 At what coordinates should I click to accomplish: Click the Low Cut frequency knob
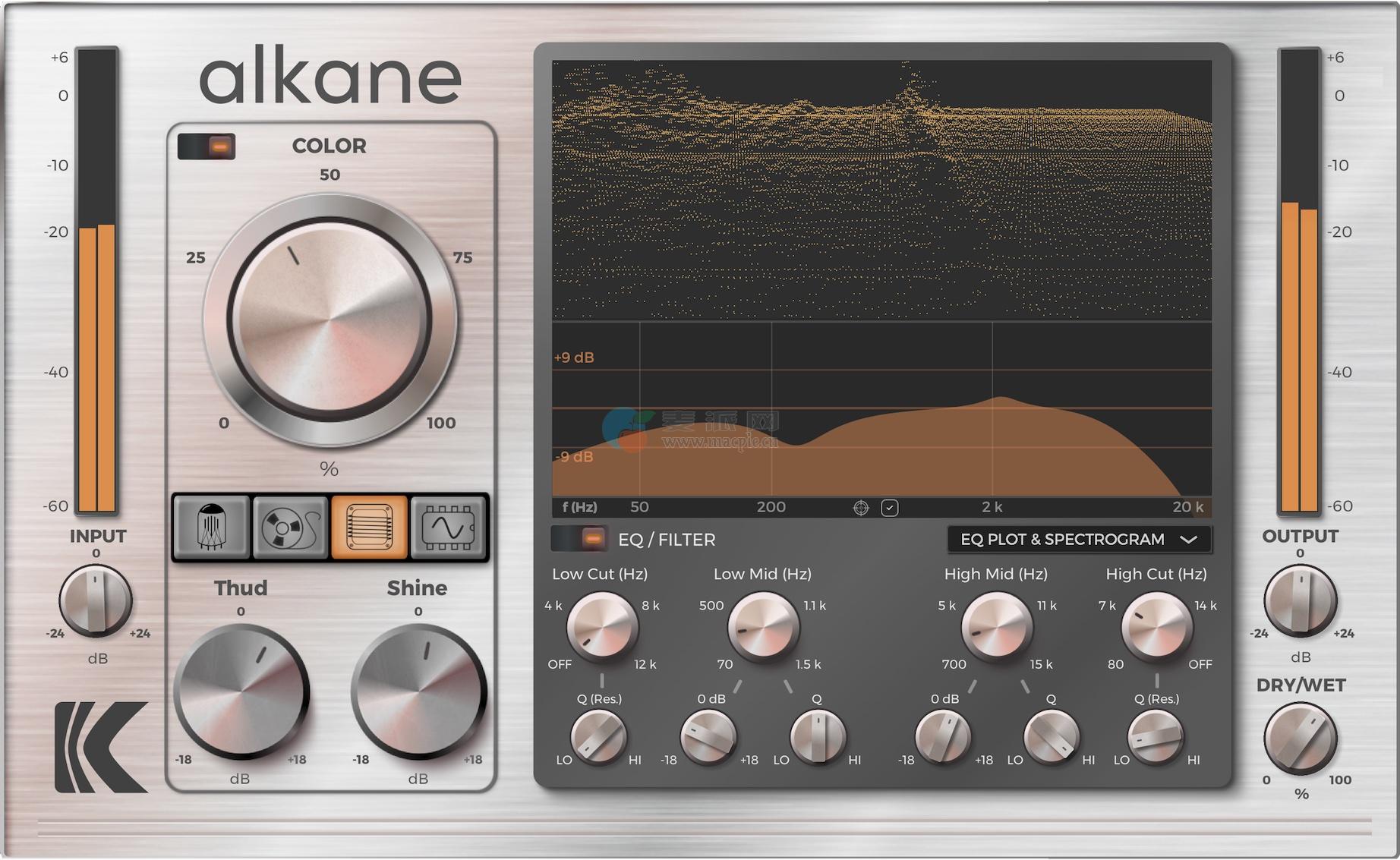click(x=602, y=627)
